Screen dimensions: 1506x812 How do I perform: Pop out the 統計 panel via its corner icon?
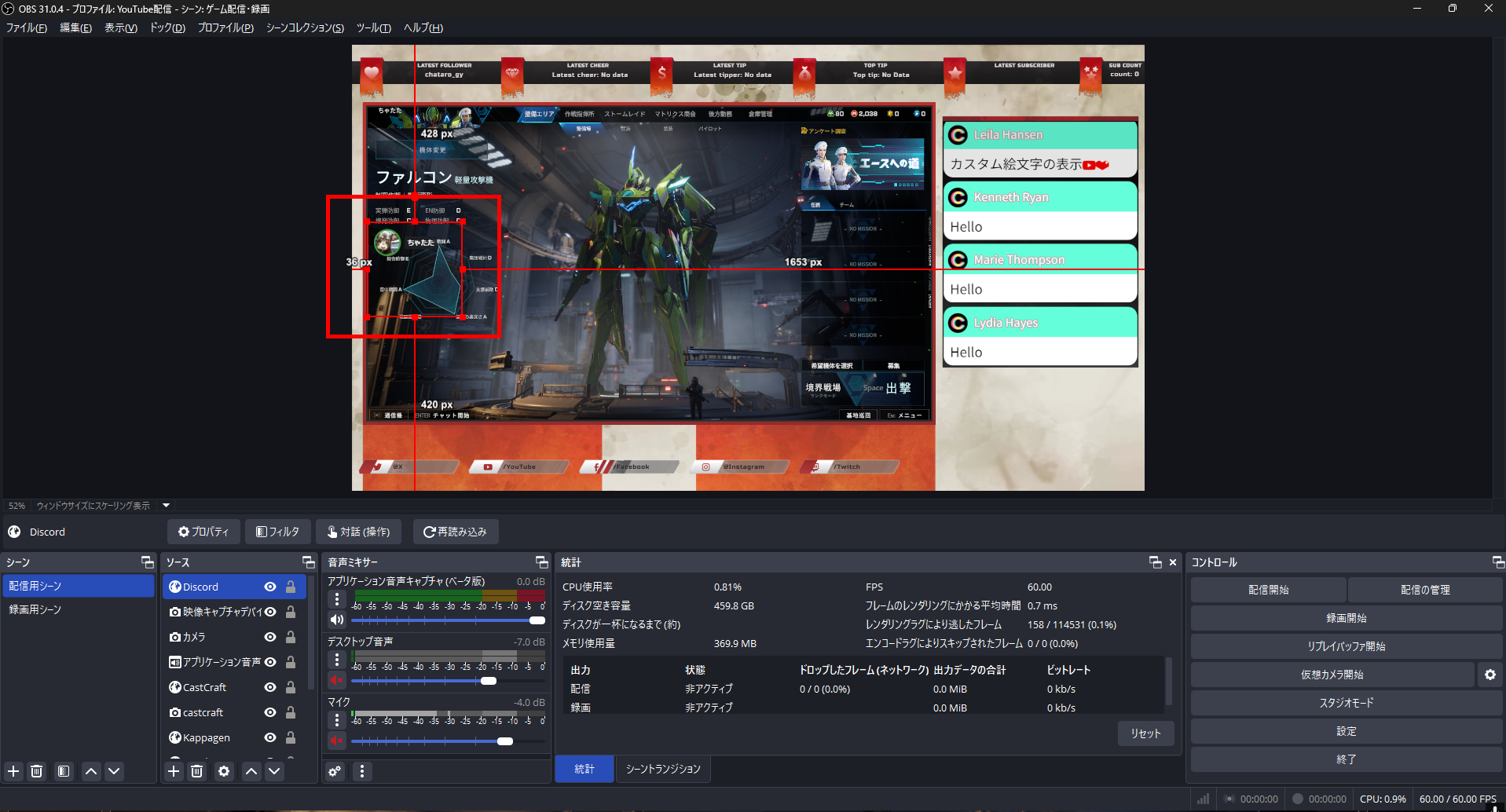(1155, 561)
